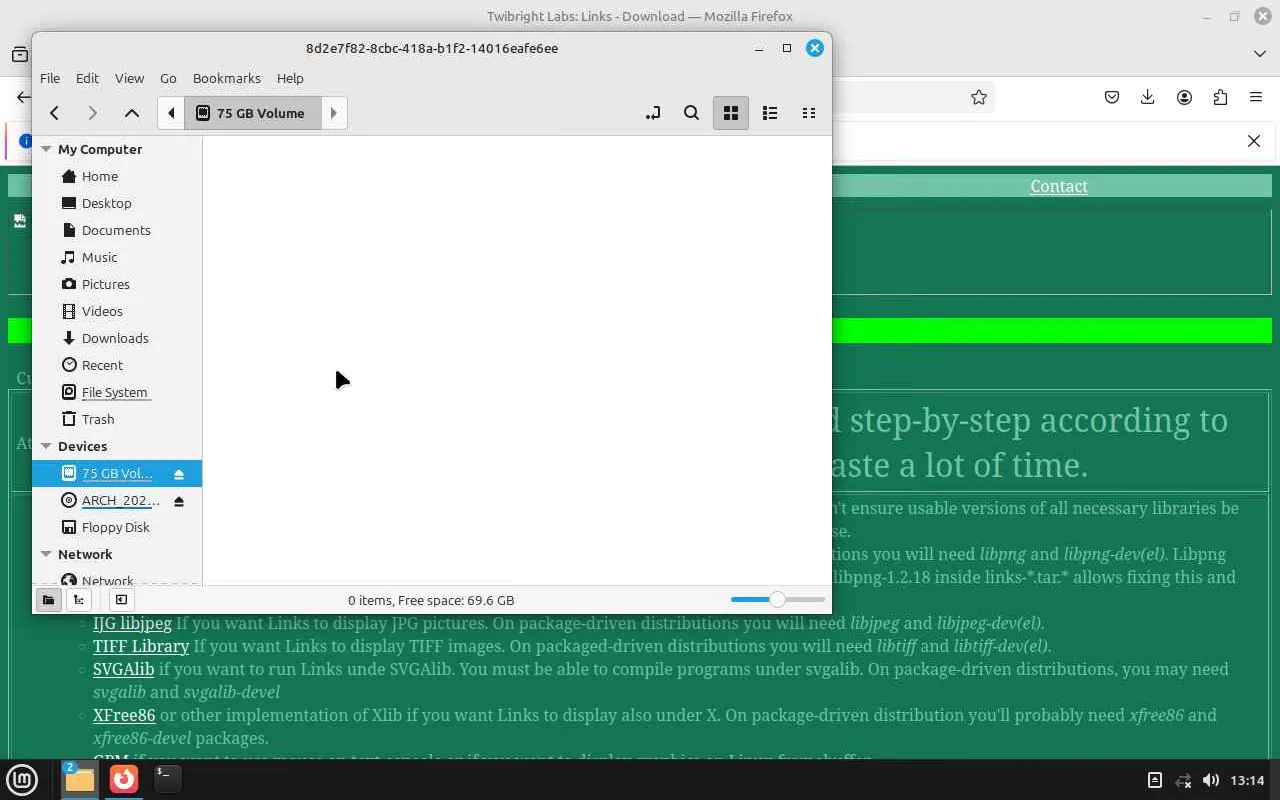Collapse the Network section in sidebar
The width and height of the screenshot is (1280, 800).
(46, 554)
